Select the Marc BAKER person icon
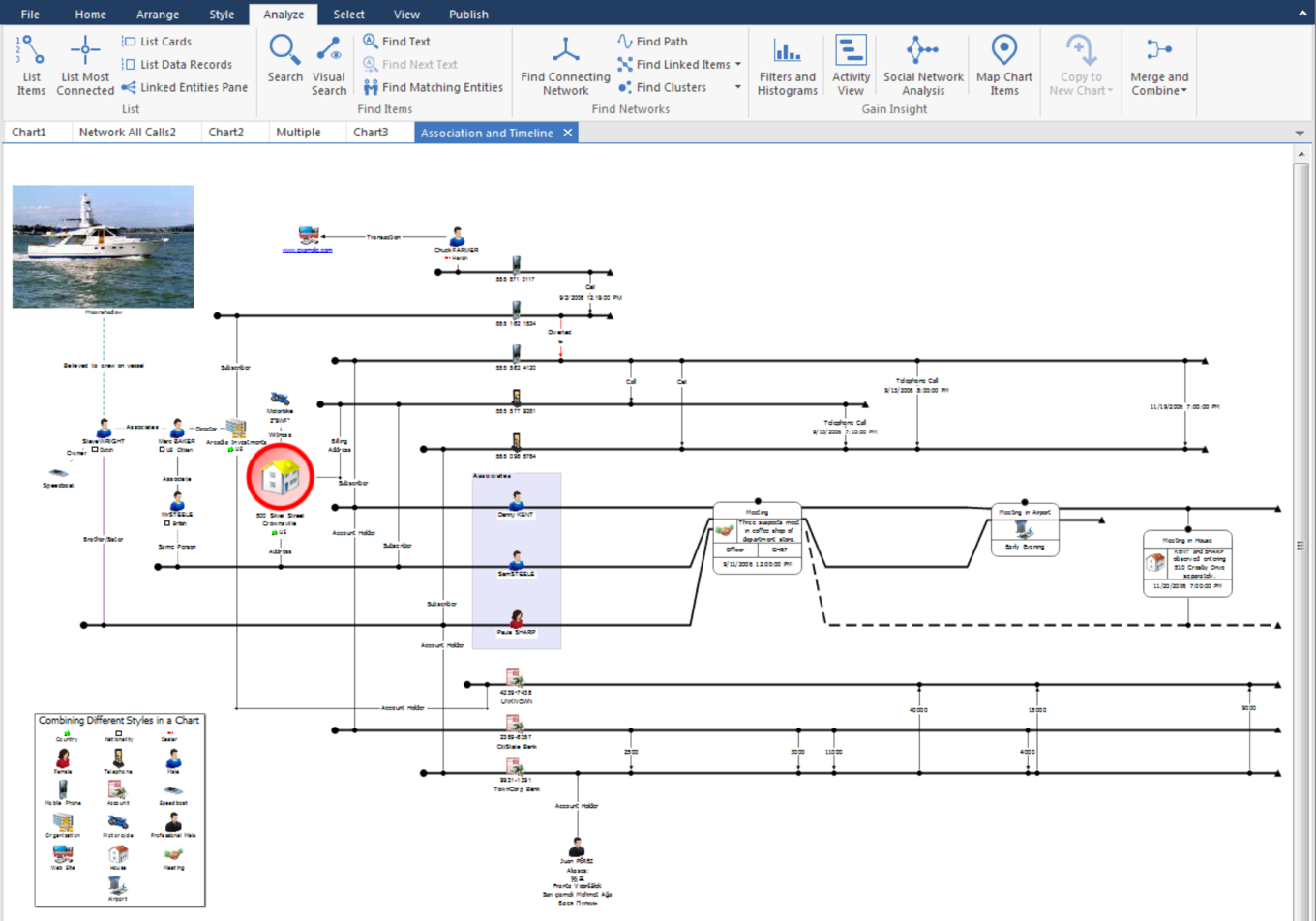 pos(177,429)
